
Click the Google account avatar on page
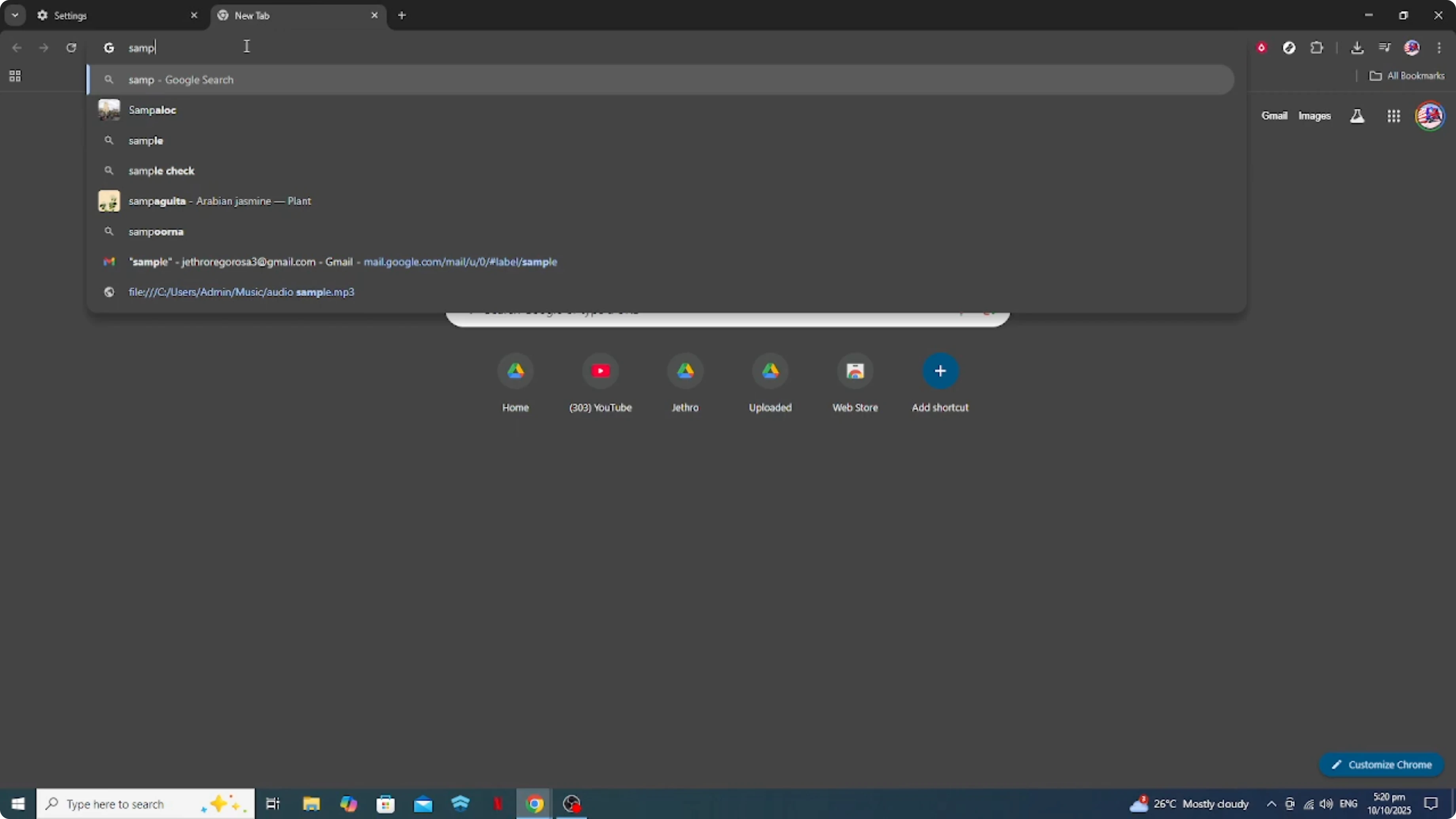[1429, 116]
